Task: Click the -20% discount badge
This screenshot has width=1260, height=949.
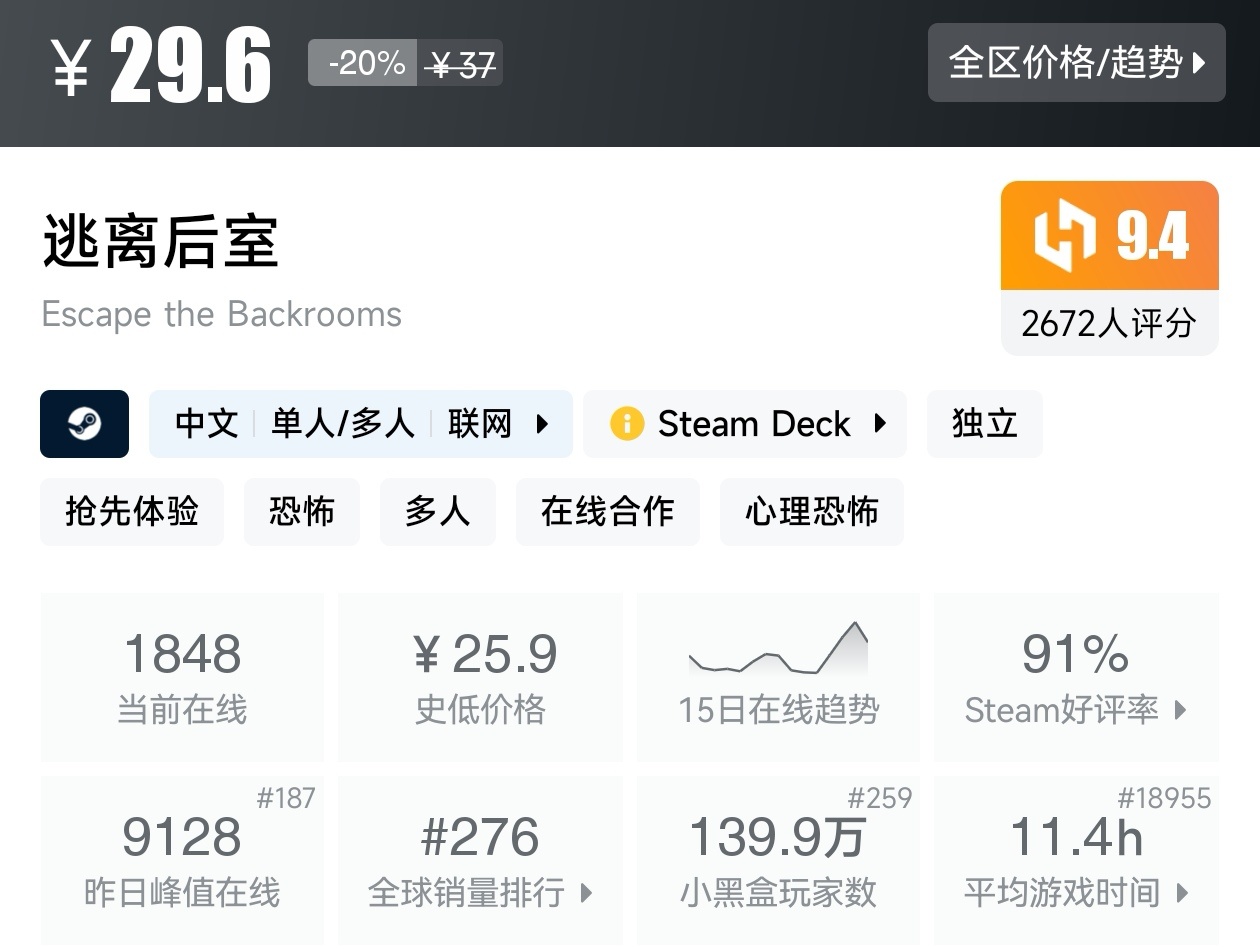Action: tap(362, 63)
